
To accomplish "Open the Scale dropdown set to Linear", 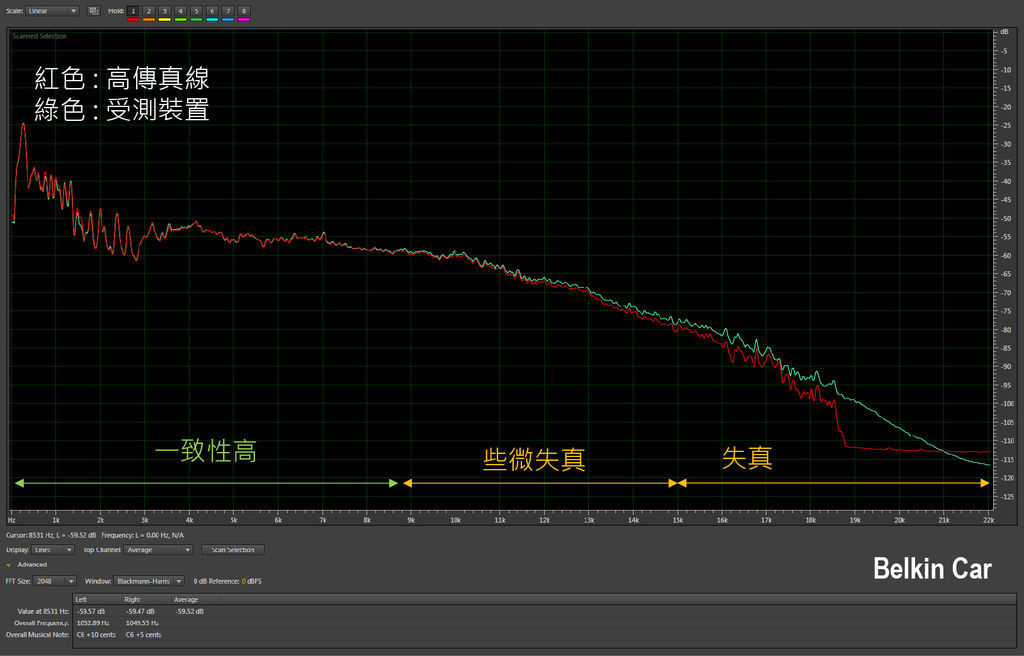I will pyautogui.click(x=52, y=11).
